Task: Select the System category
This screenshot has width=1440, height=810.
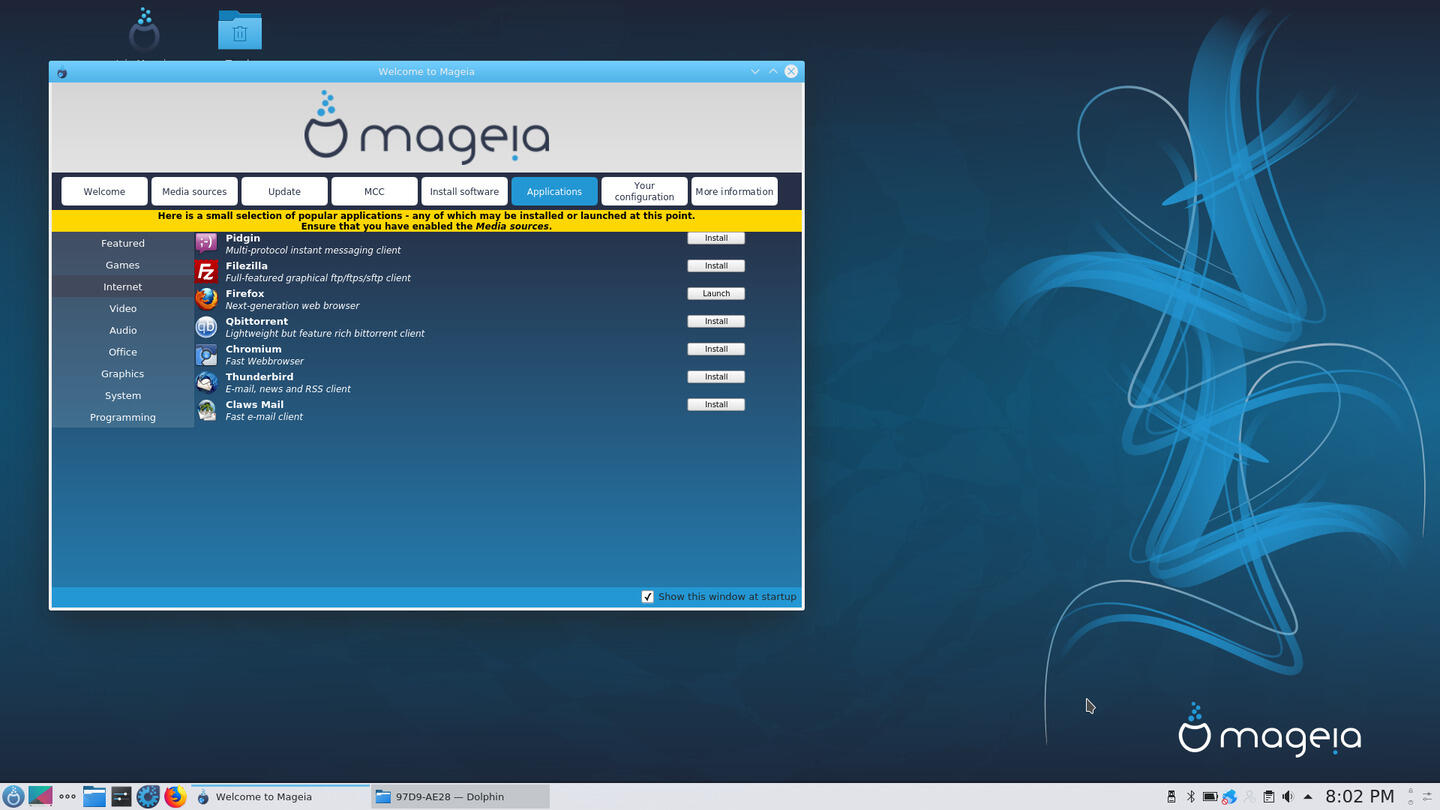Action: [123, 395]
